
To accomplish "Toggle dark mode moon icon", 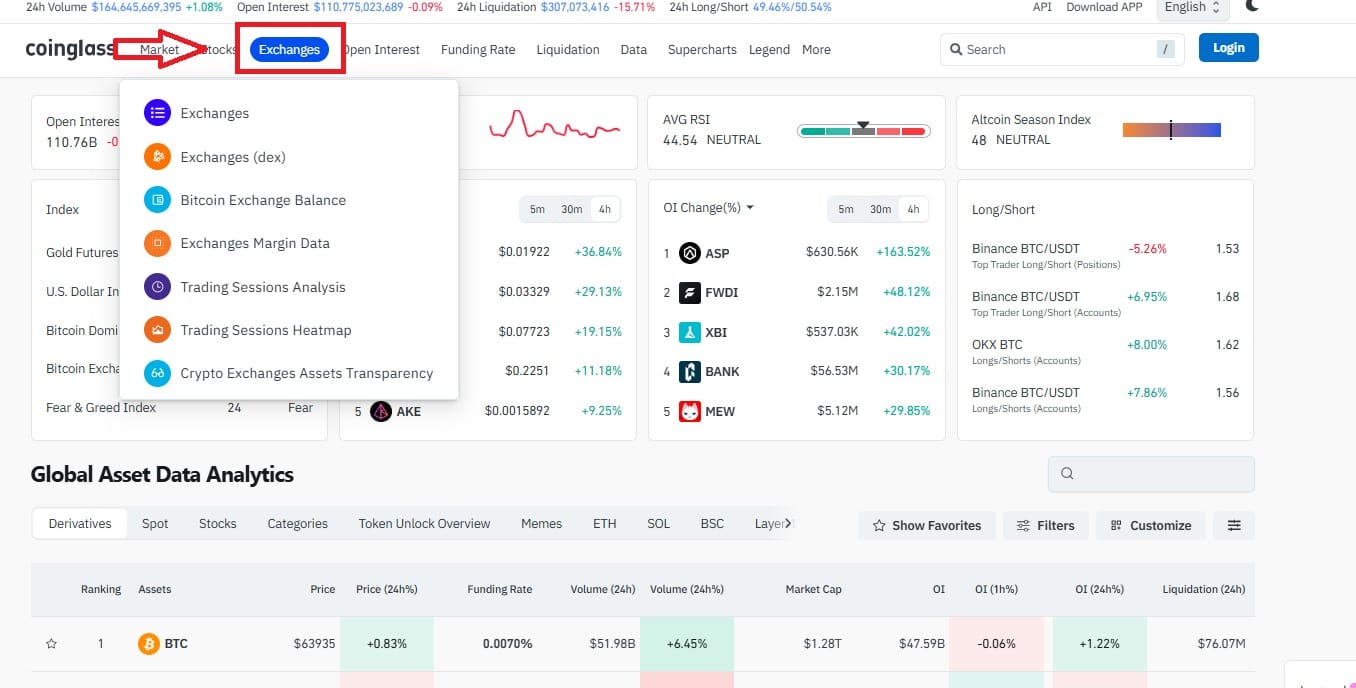I will pyautogui.click(x=1253, y=6).
